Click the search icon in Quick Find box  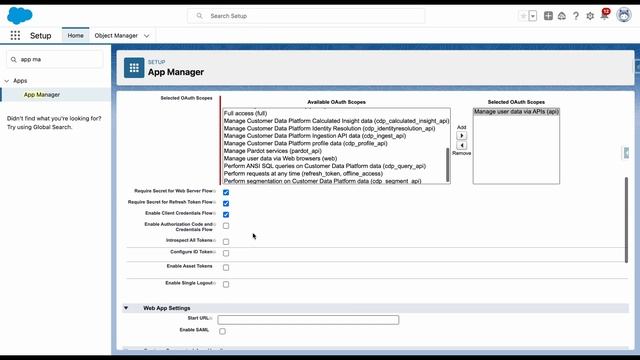coord(13,60)
